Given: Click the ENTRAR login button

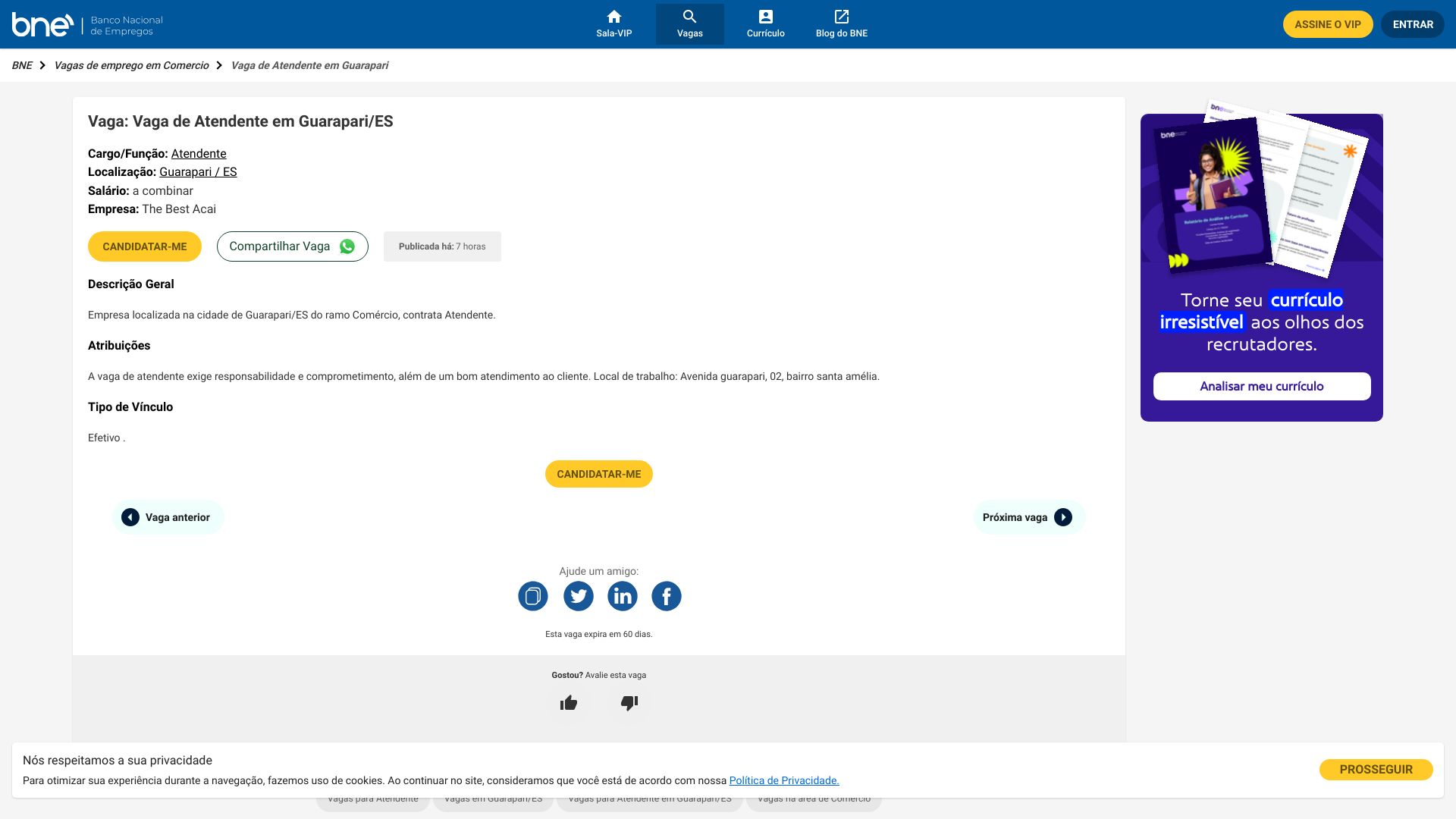Looking at the screenshot, I should coord(1413,24).
